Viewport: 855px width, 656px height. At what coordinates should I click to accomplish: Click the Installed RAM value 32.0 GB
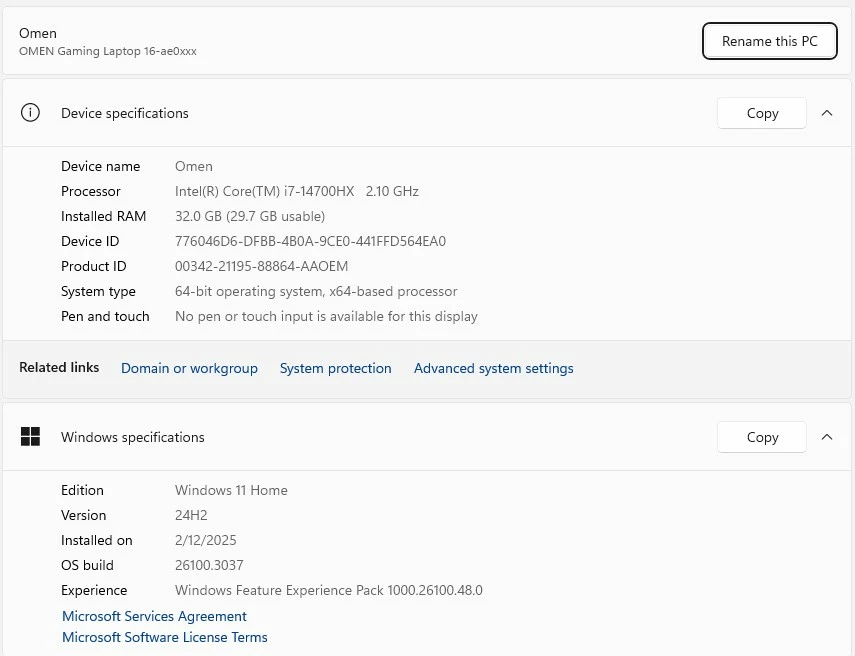250,216
